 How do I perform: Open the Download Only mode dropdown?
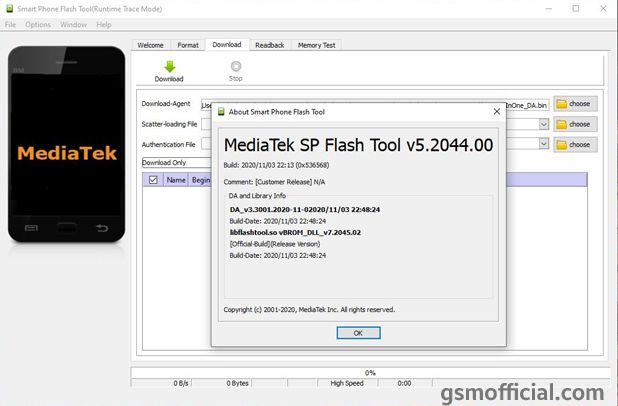coord(177,163)
